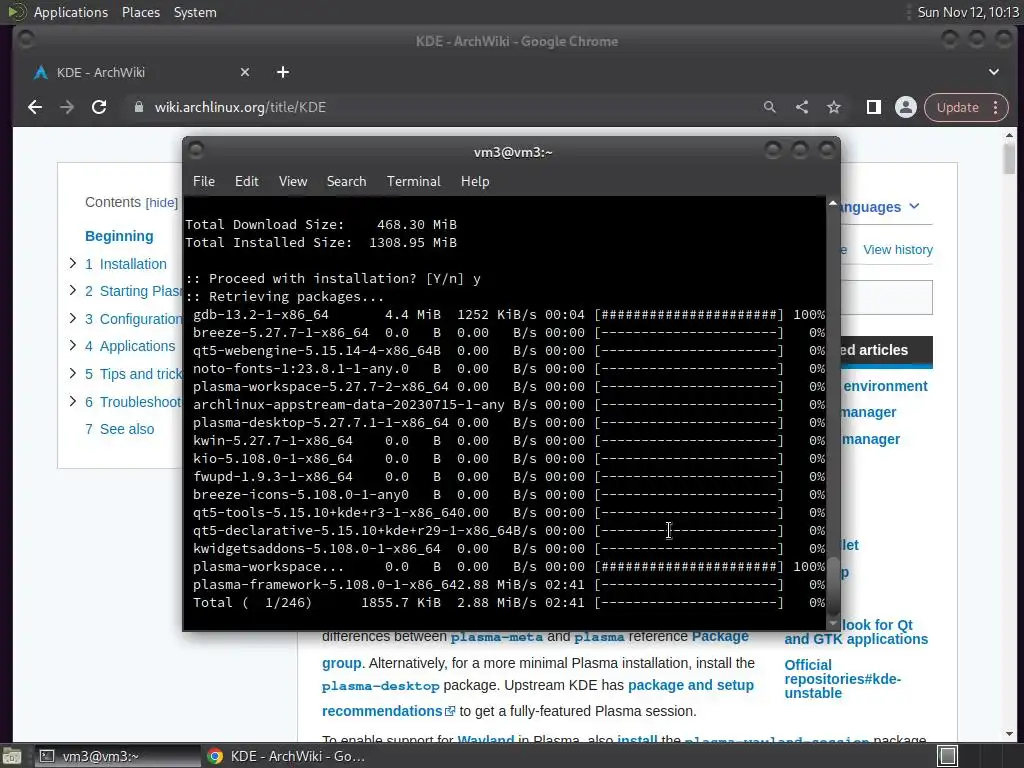
Task: Jump to Beginning of the article
Action: click(x=120, y=236)
